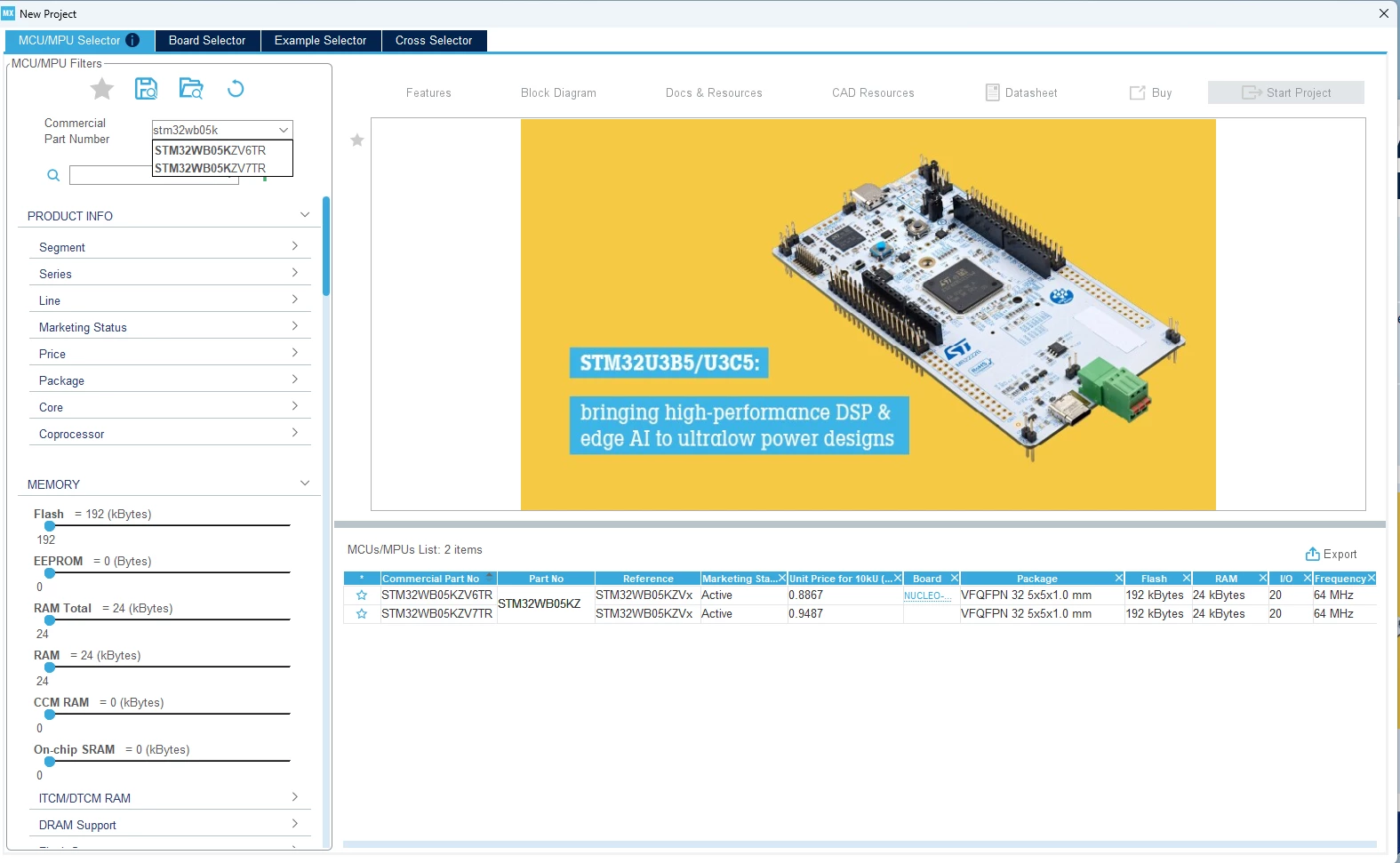Image resolution: width=1400 pixels, height=863 pixels.
Task: Collapse the MEMORY section
Action: coord(305,483)
